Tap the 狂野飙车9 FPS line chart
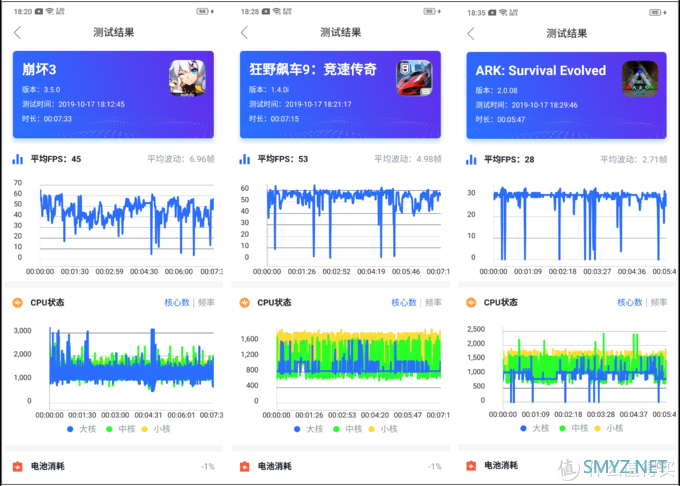Viewport: 680px width, 486px height. pos(354,225)
